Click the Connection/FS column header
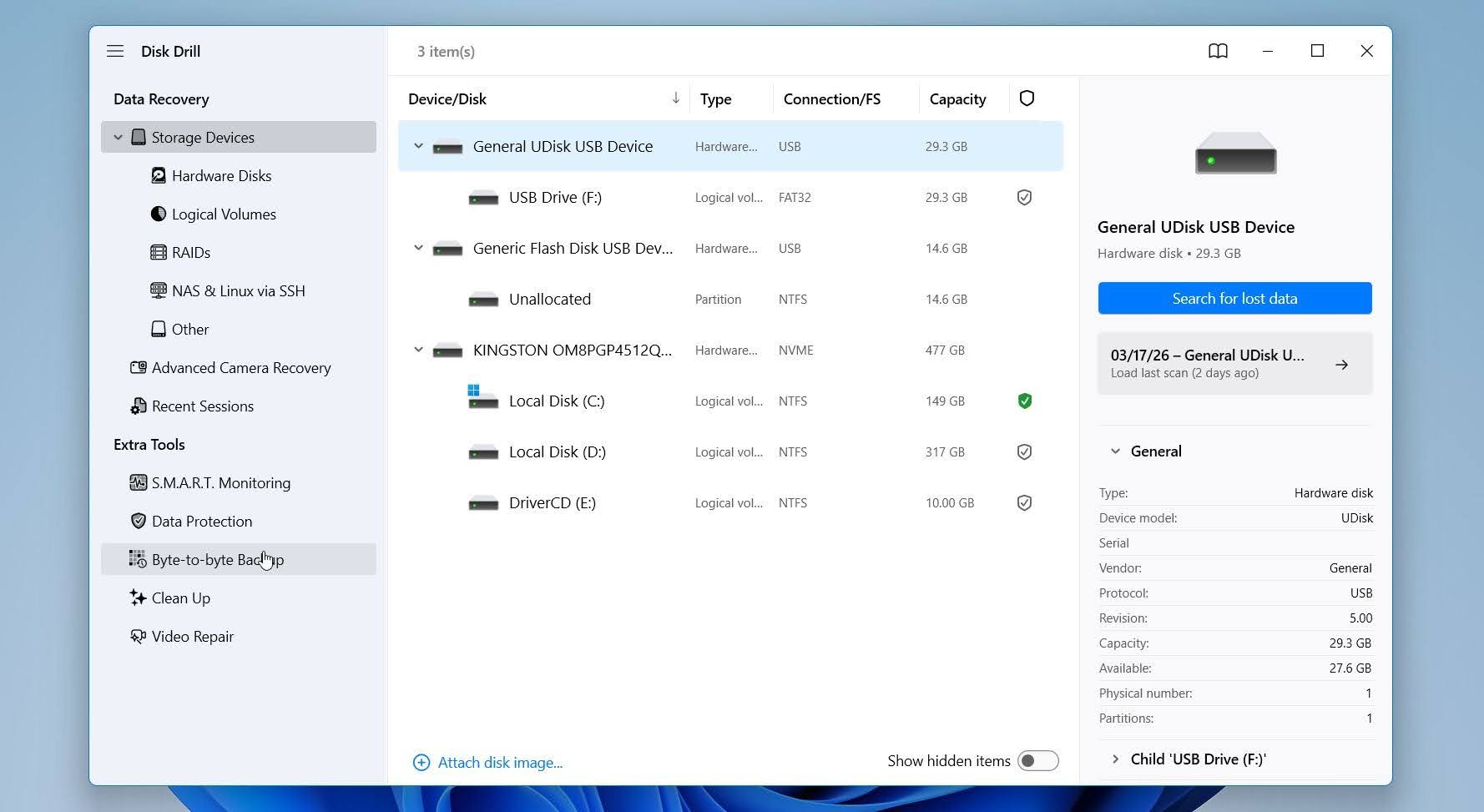 [831, 99]
